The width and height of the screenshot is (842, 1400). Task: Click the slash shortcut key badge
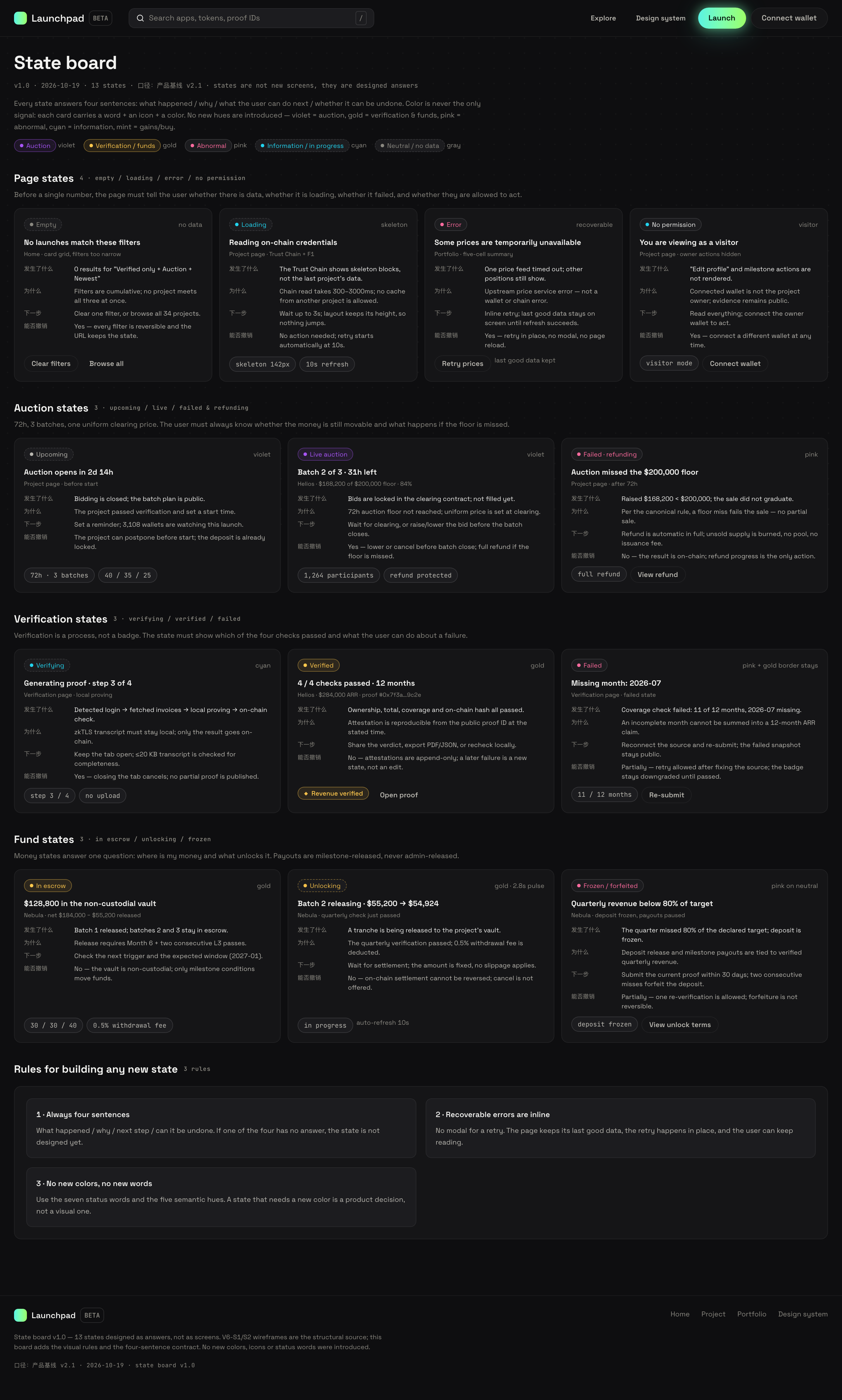(361, 18)
